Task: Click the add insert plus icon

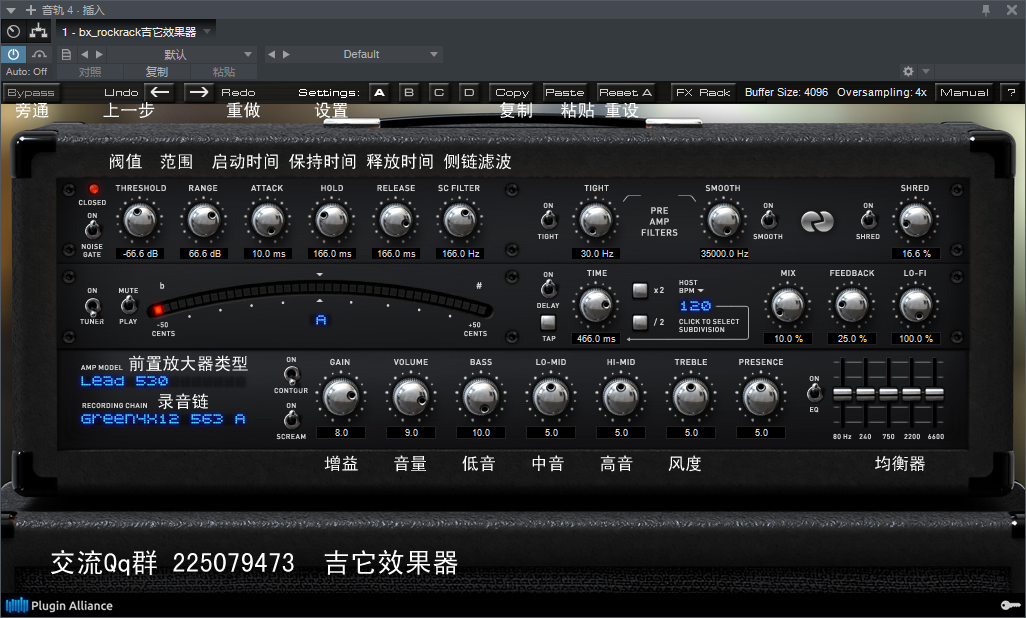Action: coord(31,10)
